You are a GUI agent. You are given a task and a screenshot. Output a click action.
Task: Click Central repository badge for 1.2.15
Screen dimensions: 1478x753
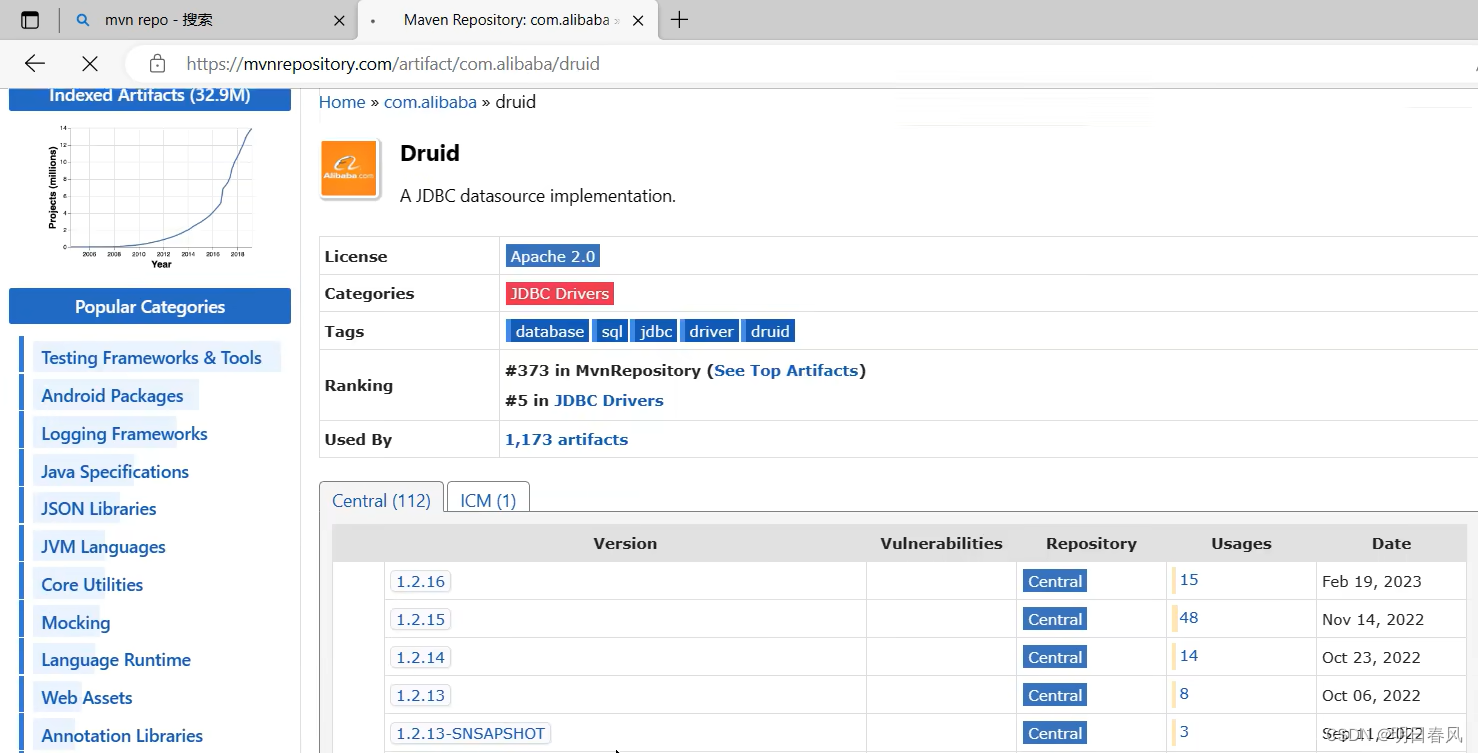[1055, 619]
